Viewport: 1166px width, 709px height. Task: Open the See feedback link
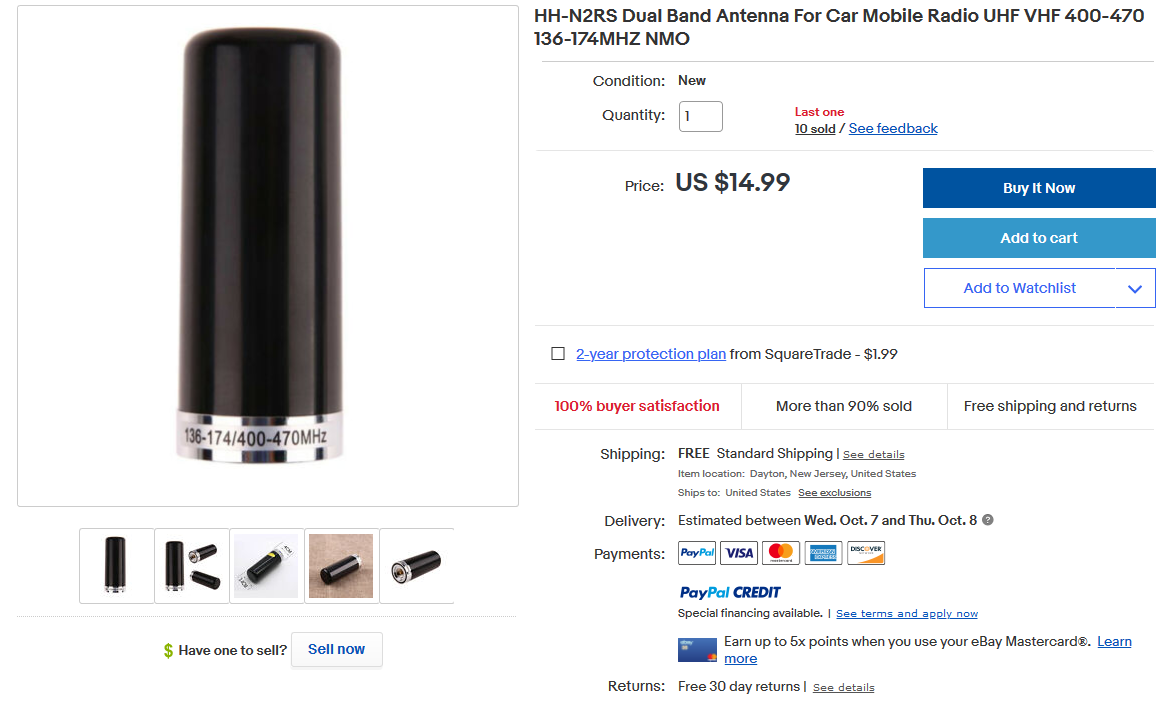click(893, 129)
